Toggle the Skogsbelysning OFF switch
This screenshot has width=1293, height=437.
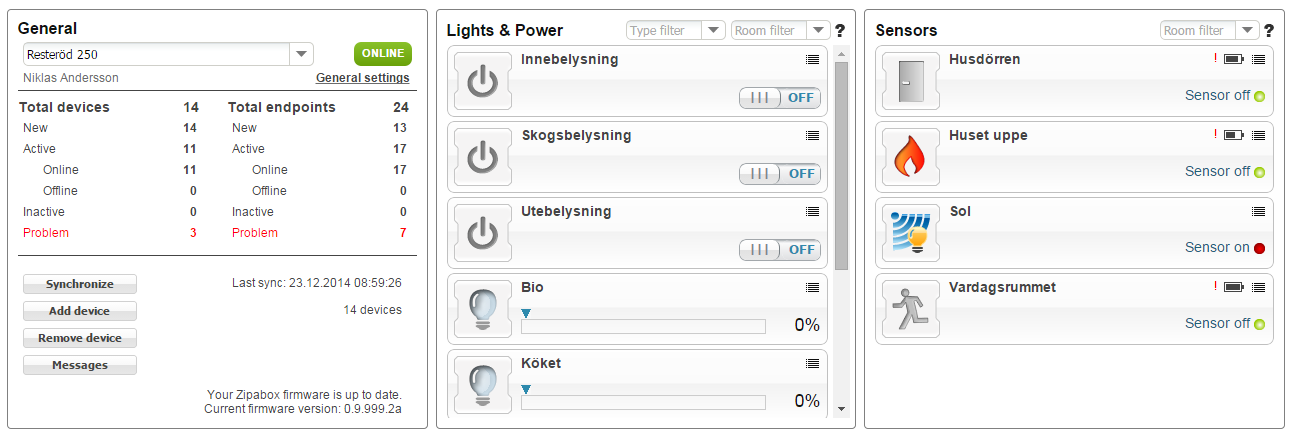pos(780,174)
